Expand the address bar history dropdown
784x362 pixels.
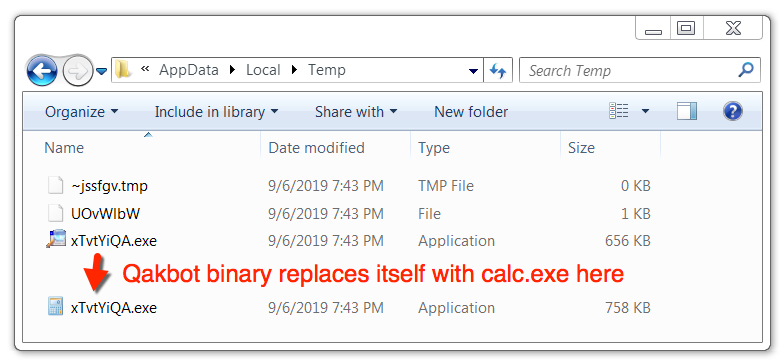pos(473,70)
